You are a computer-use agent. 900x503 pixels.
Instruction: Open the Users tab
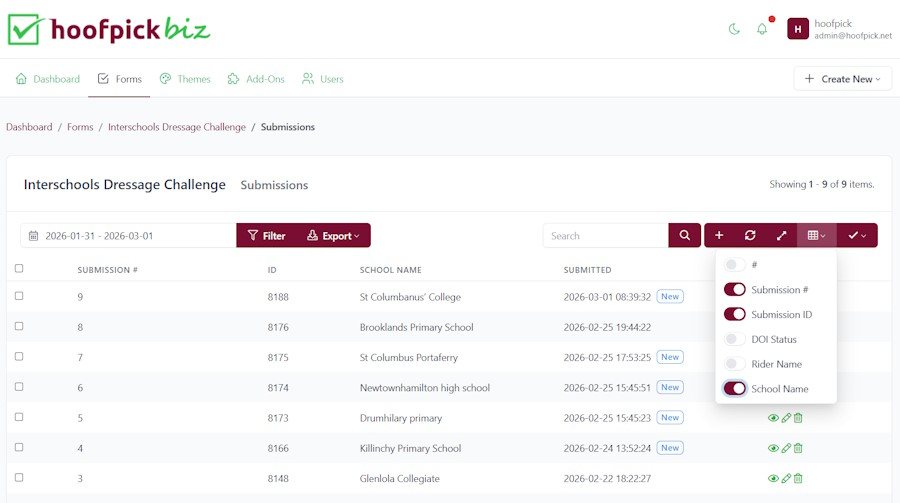click(x=323, y=79)
